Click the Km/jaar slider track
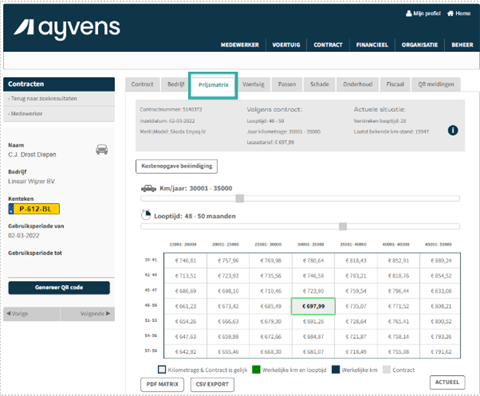The image size is (480, 396). click(x=300, y=199)
